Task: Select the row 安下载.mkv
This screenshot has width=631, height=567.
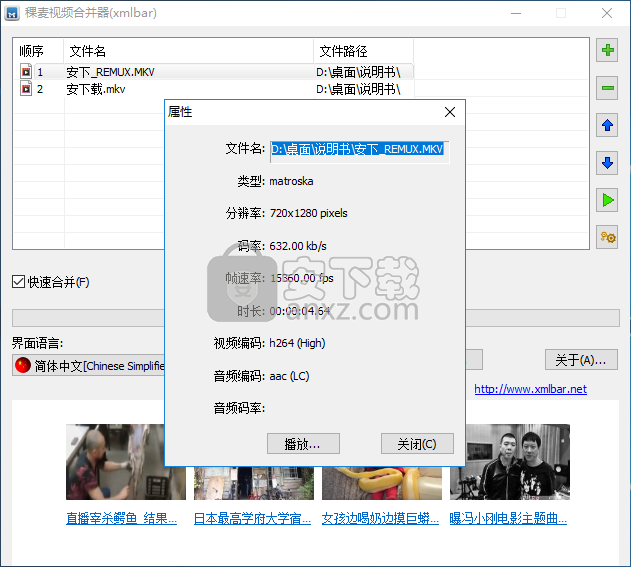Action: coord(216,89)
